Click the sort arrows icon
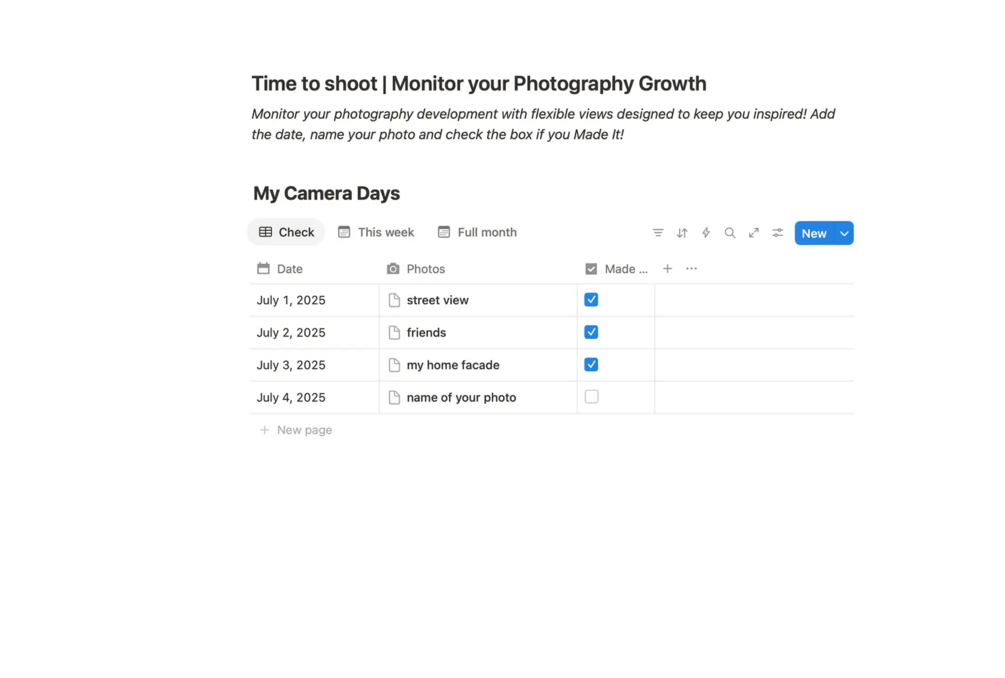Image resolution: width=1005 pixels, height=678 pixels. 682,233
